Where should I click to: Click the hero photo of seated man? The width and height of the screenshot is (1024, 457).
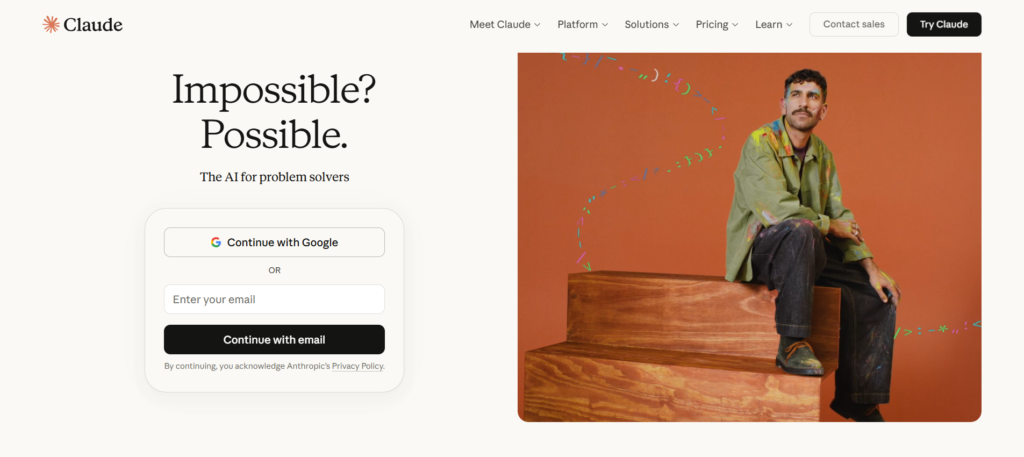pos(749,237)
